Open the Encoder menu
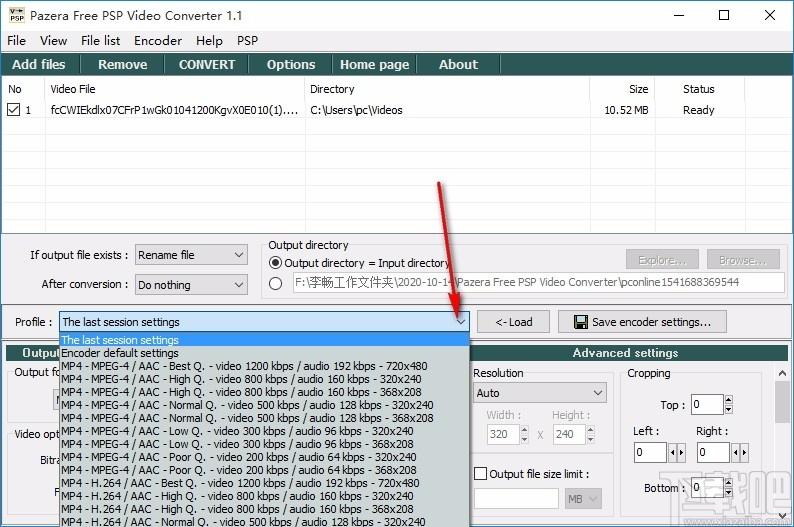794x527 pixels. [x=157, y=40]
